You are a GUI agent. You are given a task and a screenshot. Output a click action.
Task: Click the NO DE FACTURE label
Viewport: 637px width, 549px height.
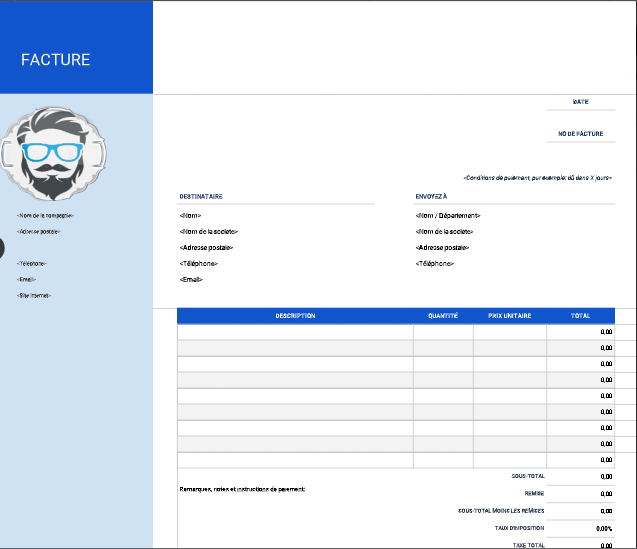(581, 134)
